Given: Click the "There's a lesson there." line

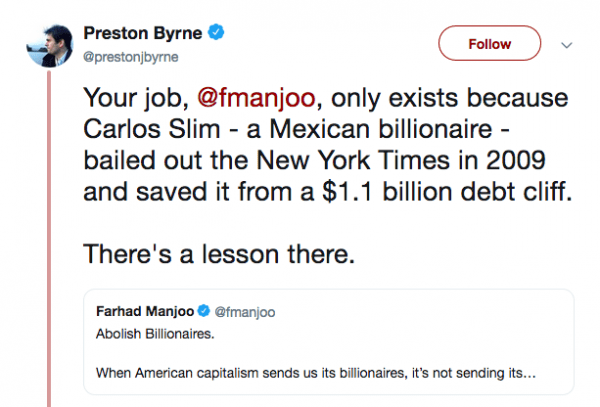Looking at the screenshot, I should pyautogui.click(x=219, y=253).
